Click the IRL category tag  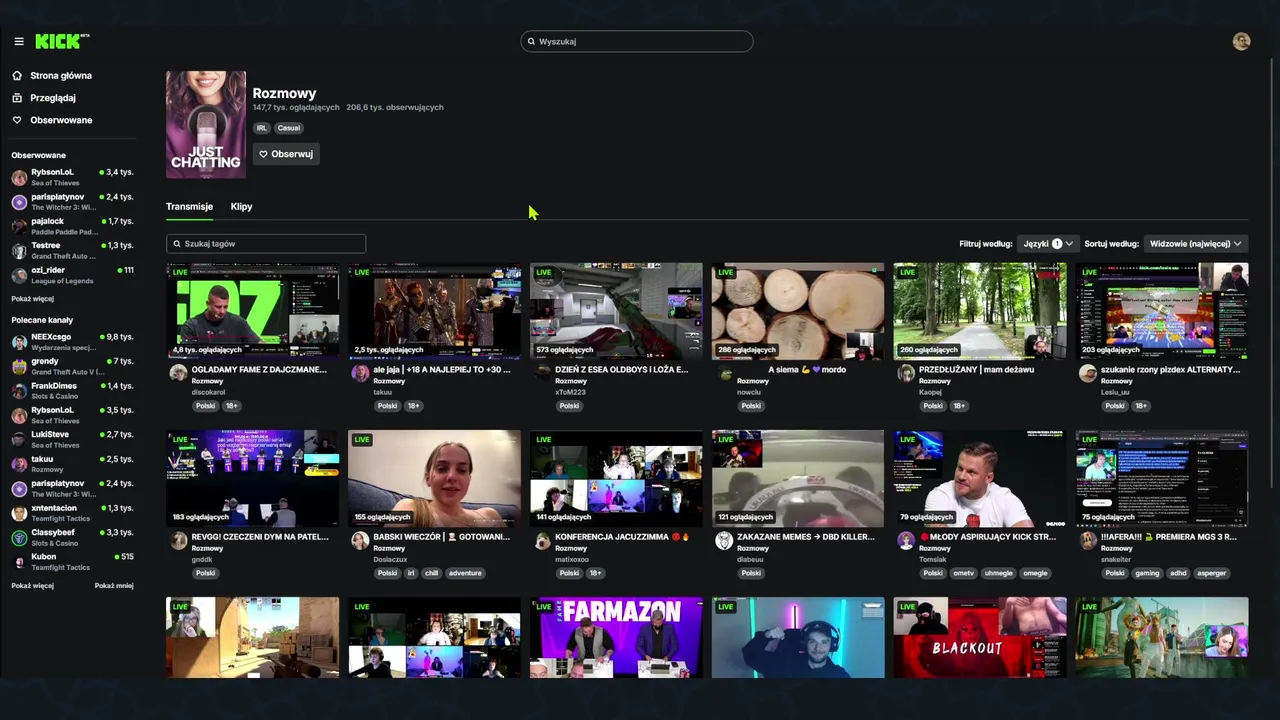(262, 128)
